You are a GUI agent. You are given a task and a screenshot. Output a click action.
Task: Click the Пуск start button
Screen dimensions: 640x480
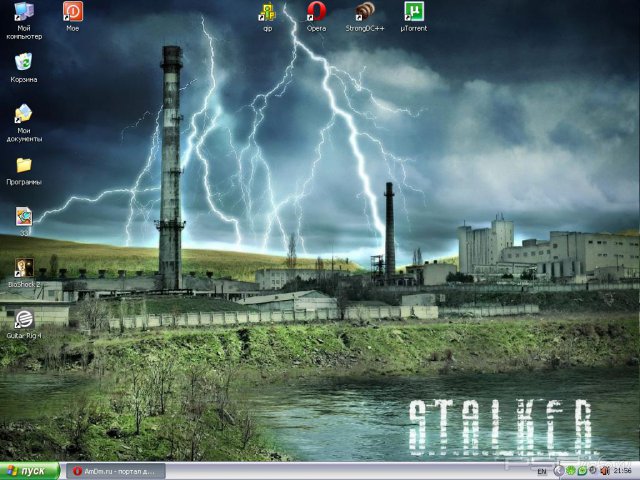[30, 470]
